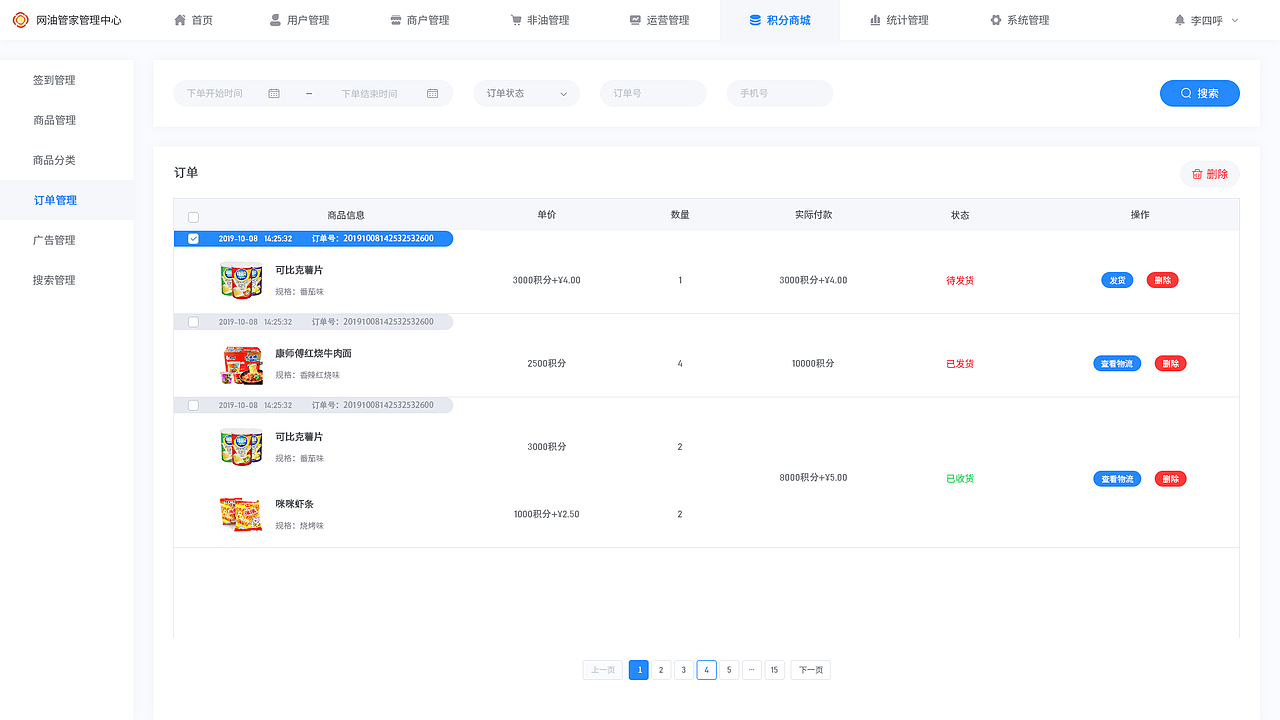This screenshot has height=720, width=1280.
Task: Click 删除 for the 已收货 order
Action: [1171, 479]
